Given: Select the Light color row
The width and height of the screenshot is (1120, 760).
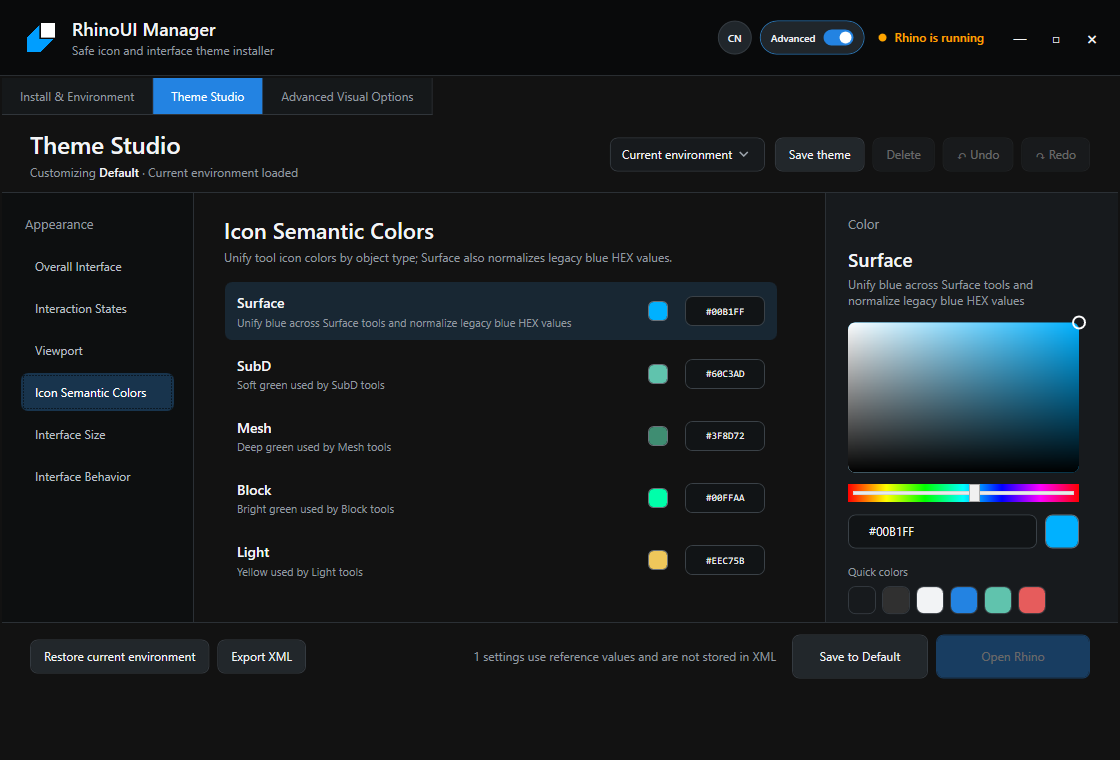Looking at the screenshot, I should pos(501,560).
